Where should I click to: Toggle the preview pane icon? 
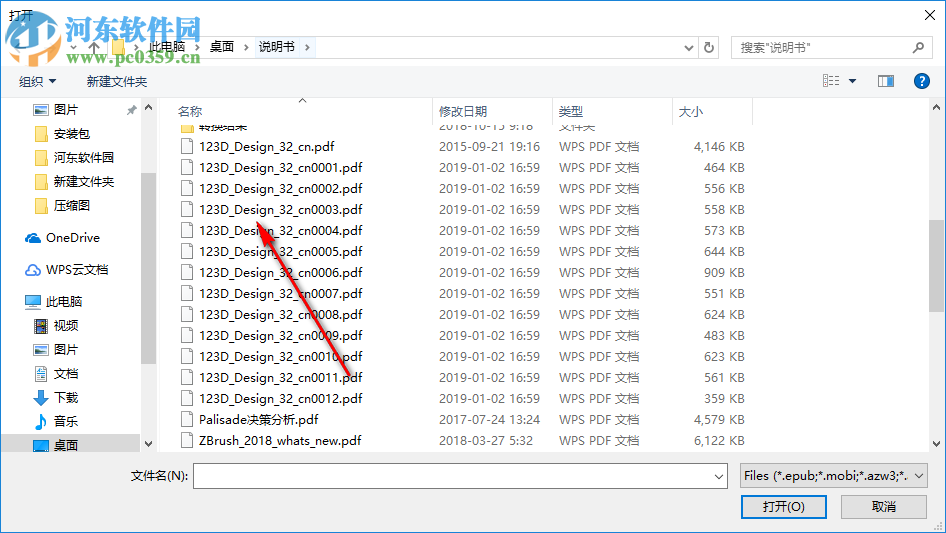pyautogui.click(x=886, y=81)
